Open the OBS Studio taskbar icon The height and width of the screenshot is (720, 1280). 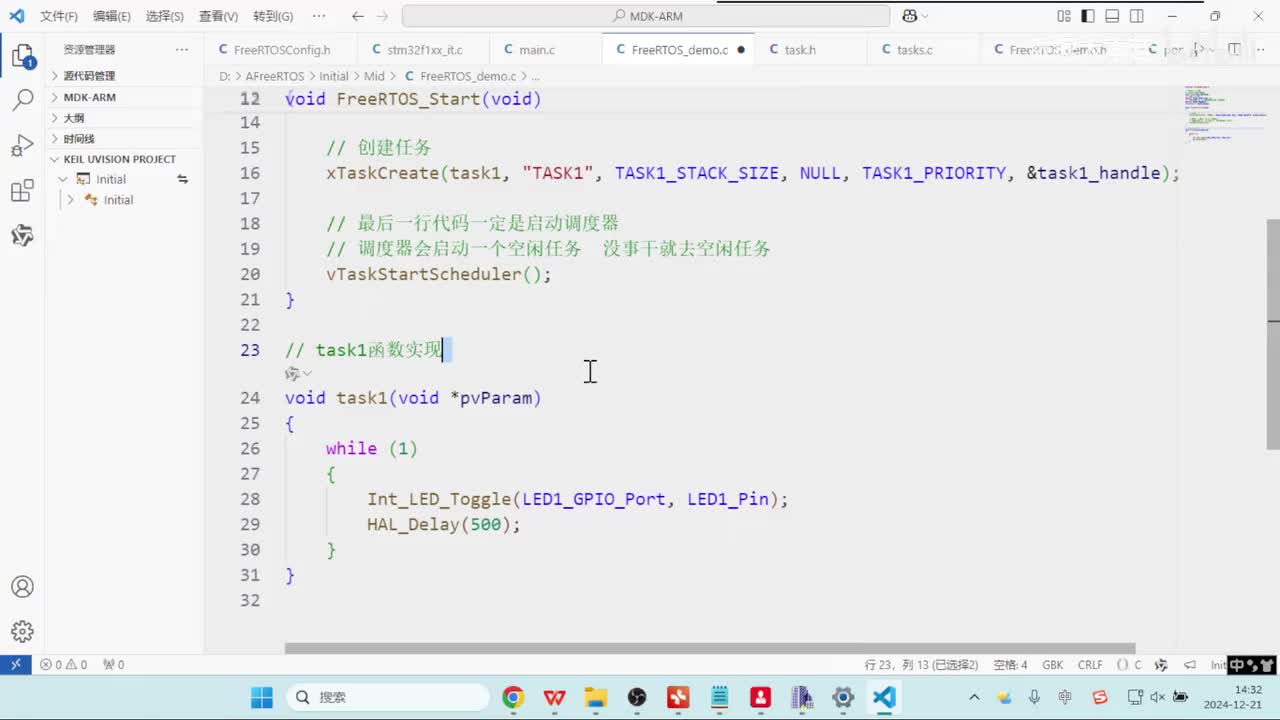tap(637, 697)
